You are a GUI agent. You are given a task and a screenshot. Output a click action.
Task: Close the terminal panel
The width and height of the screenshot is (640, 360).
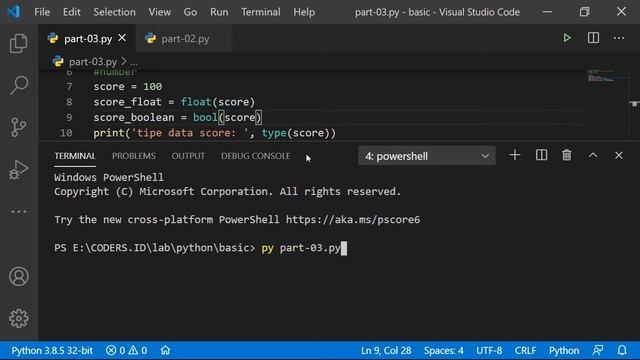tap(619, 155)
